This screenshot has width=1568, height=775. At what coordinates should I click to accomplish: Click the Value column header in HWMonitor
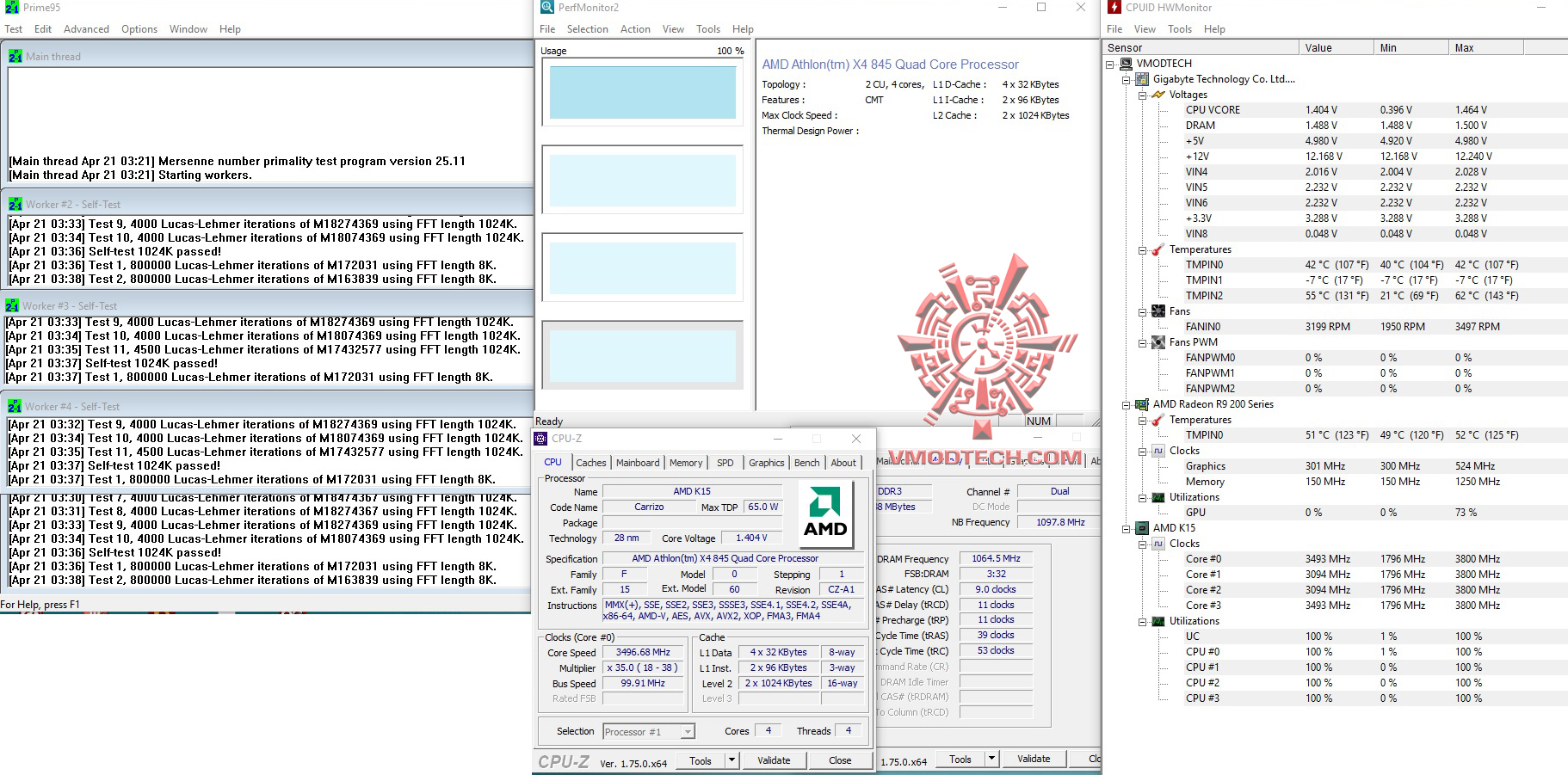tap(1336, 48)
